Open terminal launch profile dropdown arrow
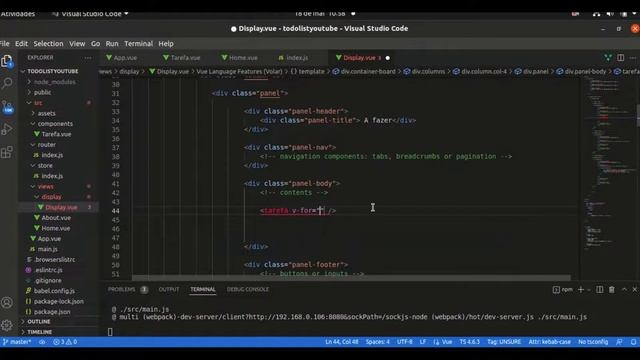The width and height of the screenshot is (640, 360). [589, 289]
